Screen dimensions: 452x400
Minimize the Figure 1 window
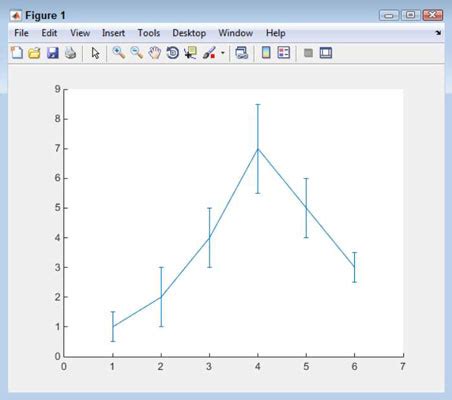click(x=389, y=15)
